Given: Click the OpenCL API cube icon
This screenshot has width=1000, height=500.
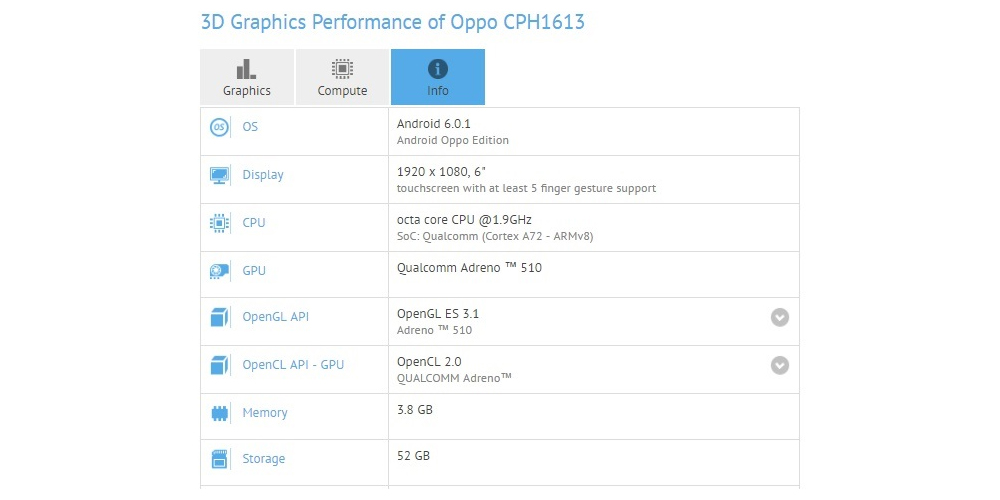Looking at the screenshot, I should click(219, 365).
